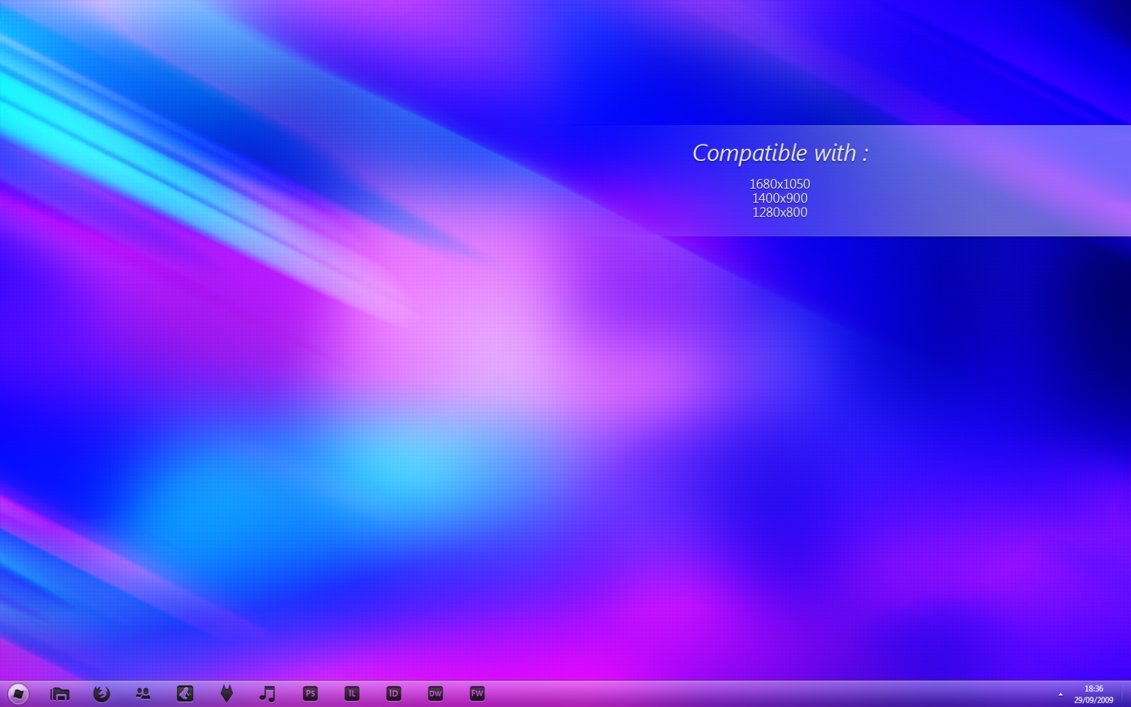Open the Windows Start orb
1131x707 pixels.
[18, 694]
